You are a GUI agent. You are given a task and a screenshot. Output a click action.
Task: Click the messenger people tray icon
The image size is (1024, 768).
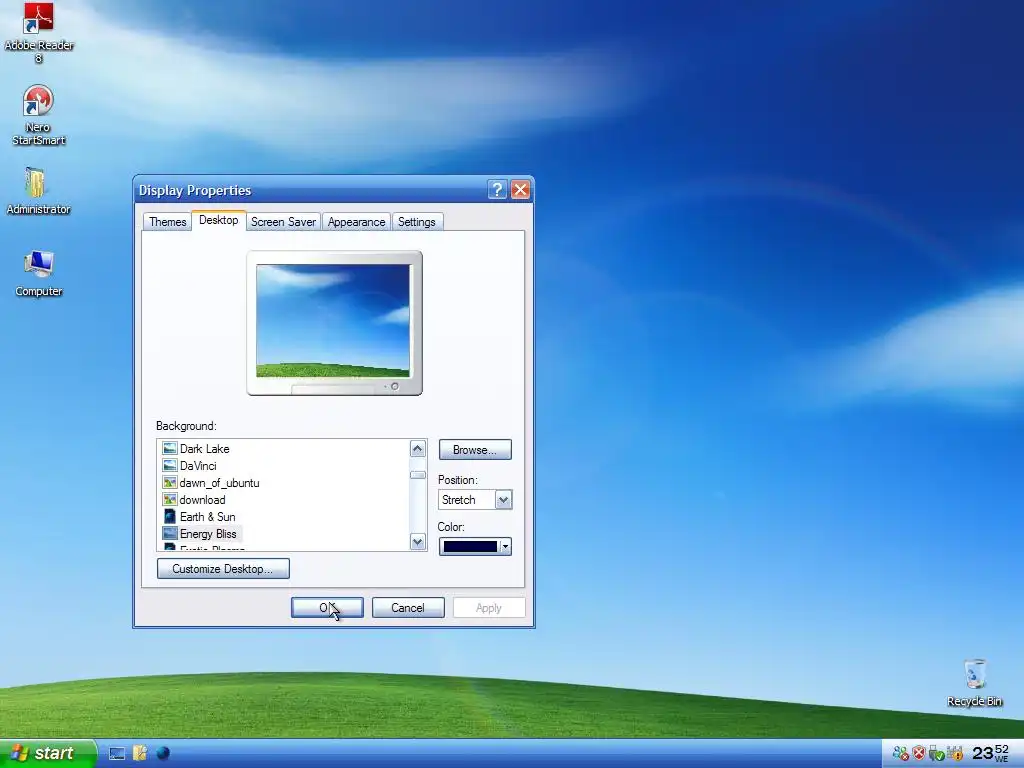(x=901, y=754)
